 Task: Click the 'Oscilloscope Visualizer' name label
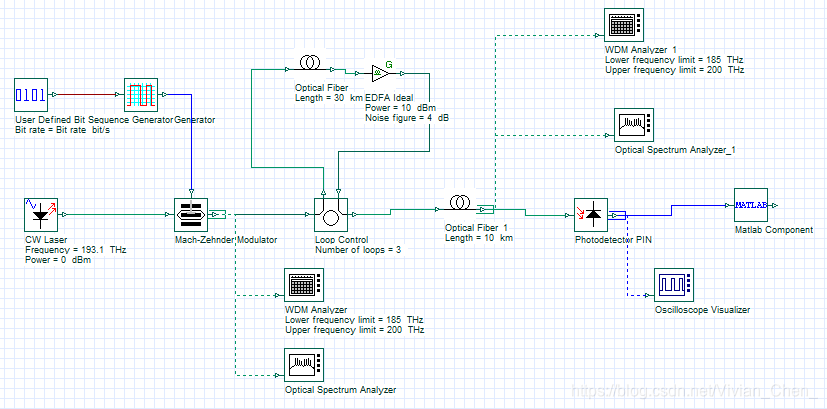pyautogui.click(x=702, y=310)
